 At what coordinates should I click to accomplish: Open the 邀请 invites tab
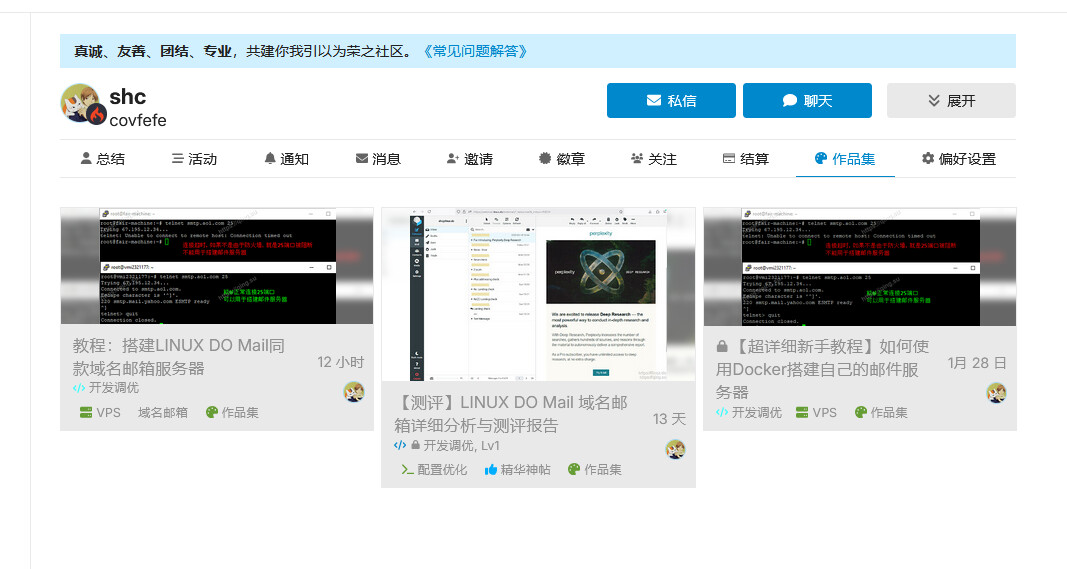click(470, 159)
